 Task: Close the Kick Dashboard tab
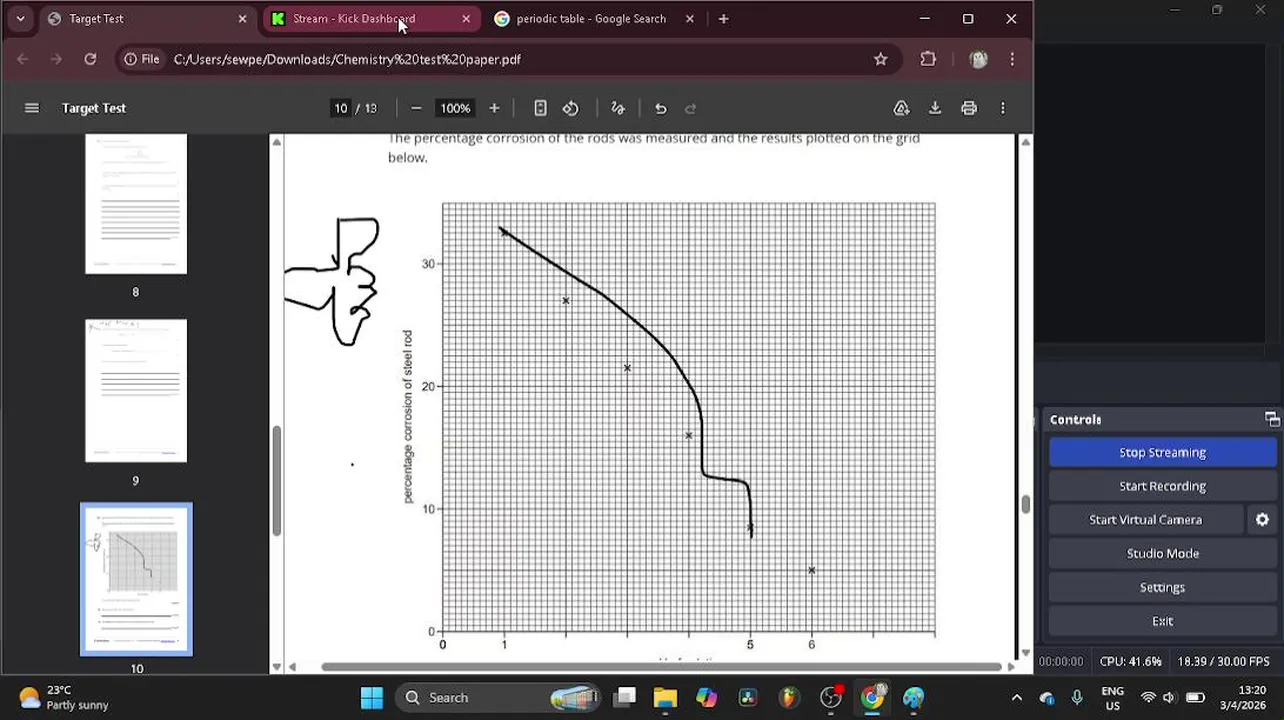pyautogui.click(x=466, y=18)
